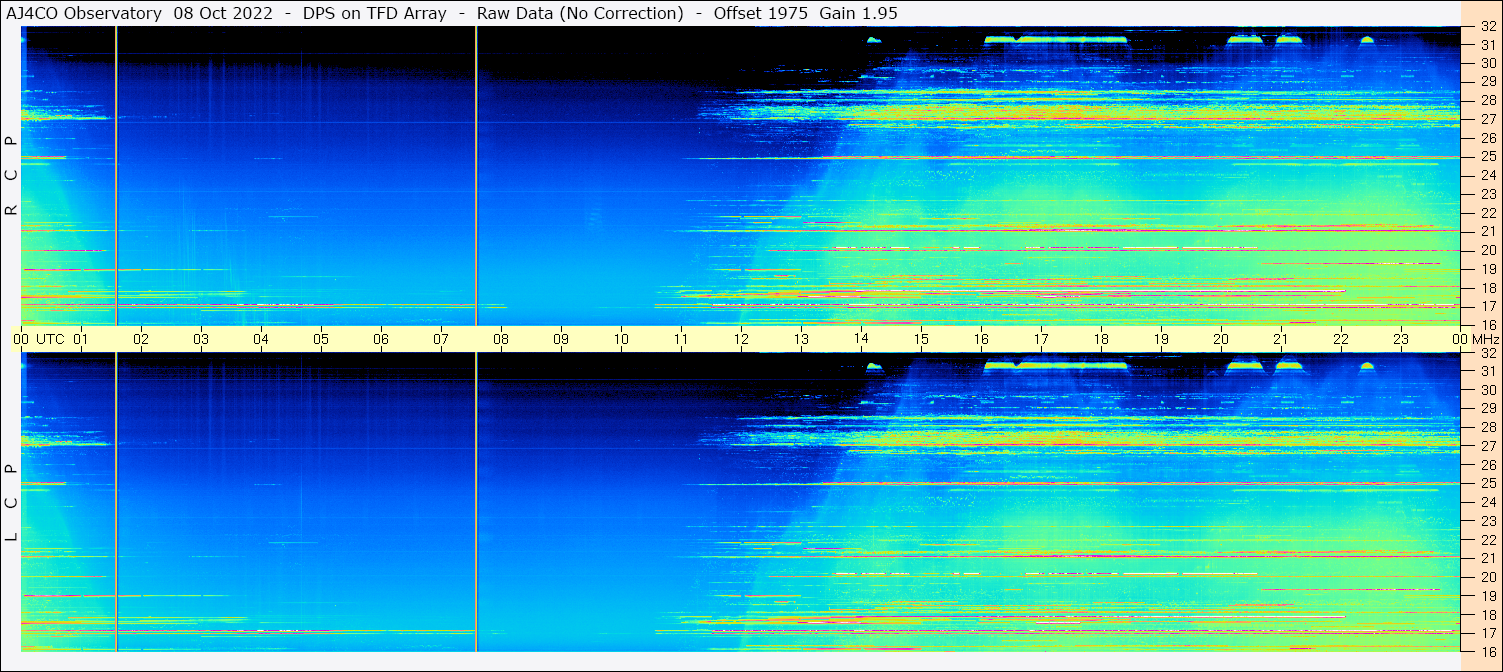Click the RCP panel label on left
The height and width of the screenshot is (672, 1503).
[12, 175]
